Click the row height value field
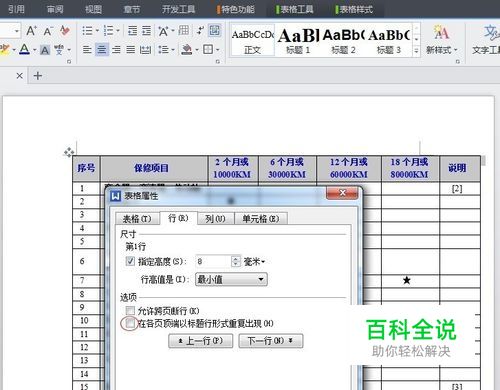Viewport: 500px width, 390px height. pos(213,261)
